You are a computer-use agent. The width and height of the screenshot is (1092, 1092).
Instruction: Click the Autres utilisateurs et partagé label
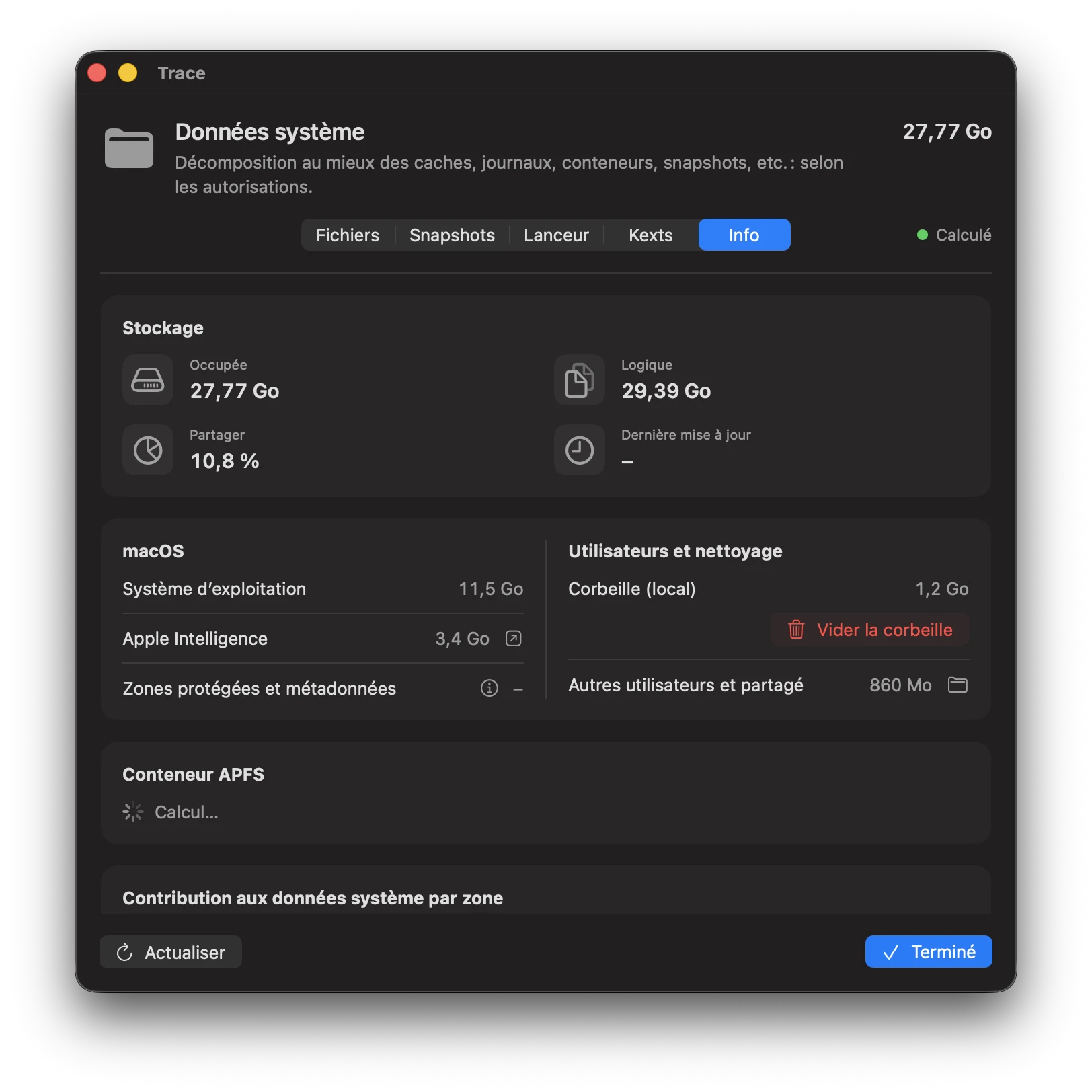pyautogui.click(x=686, y=685)
